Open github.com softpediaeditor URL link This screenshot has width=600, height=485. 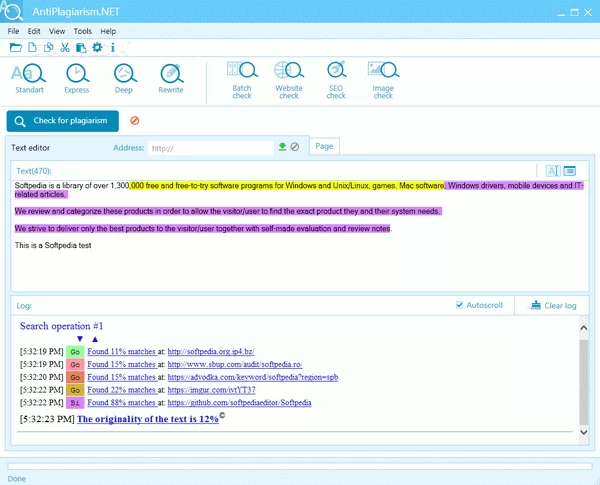(239, 402)
